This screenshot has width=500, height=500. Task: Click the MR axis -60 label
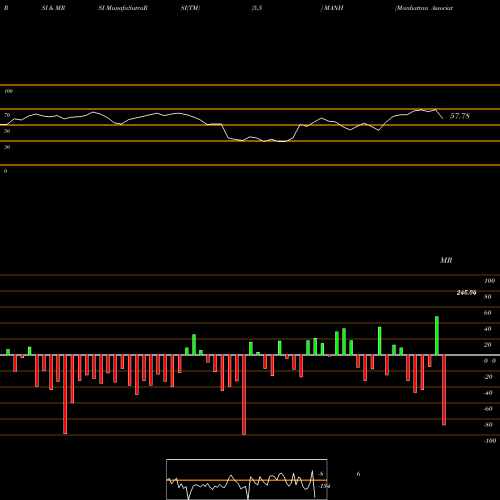click(x=488, y=409)
